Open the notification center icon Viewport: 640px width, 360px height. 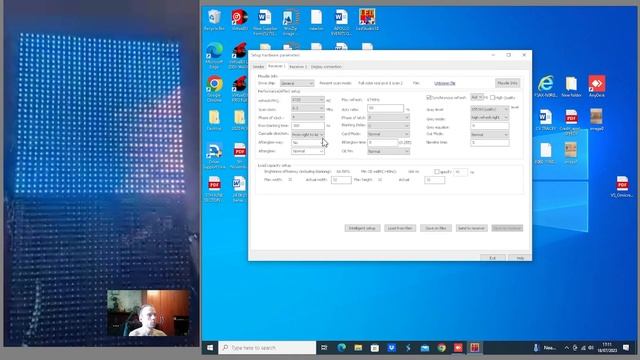pos(626,348)
